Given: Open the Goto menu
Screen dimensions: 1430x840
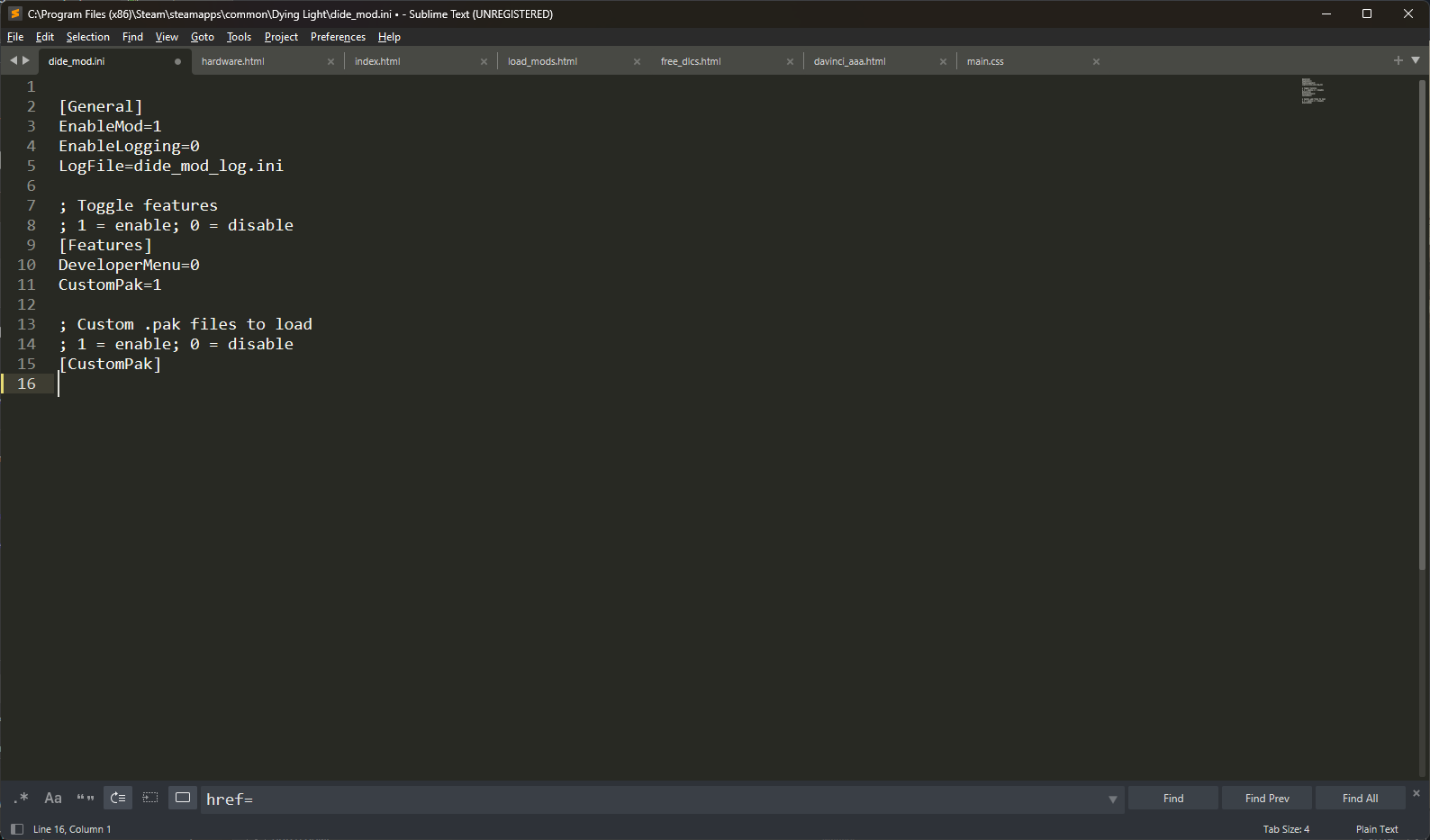Looking at the screenshot, I should 203,37.
